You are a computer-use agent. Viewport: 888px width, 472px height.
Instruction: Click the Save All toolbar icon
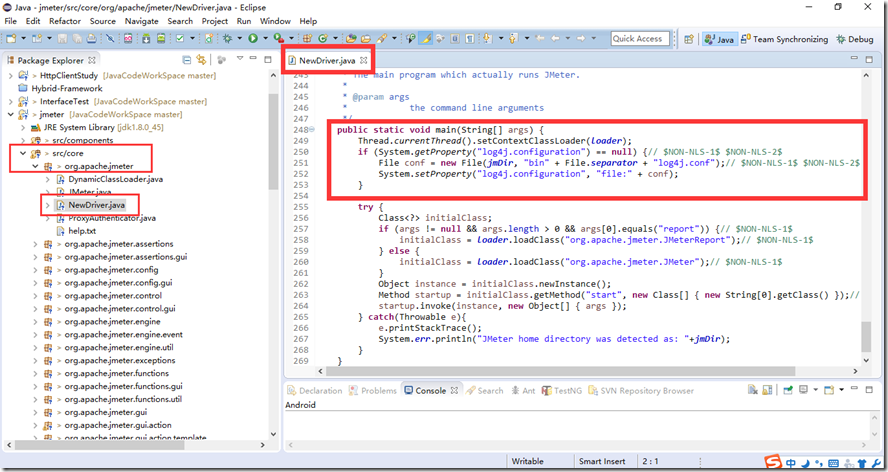point(76,39)
